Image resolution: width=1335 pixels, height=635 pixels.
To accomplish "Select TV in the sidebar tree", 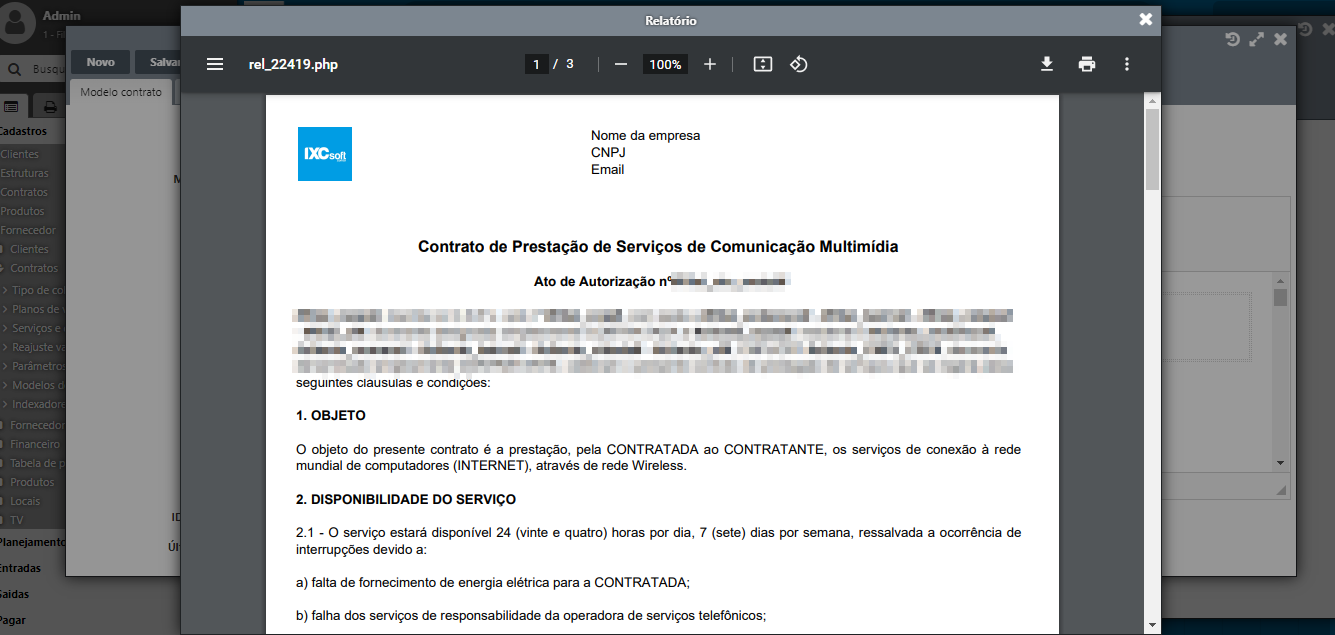I will tap(16, 520).
